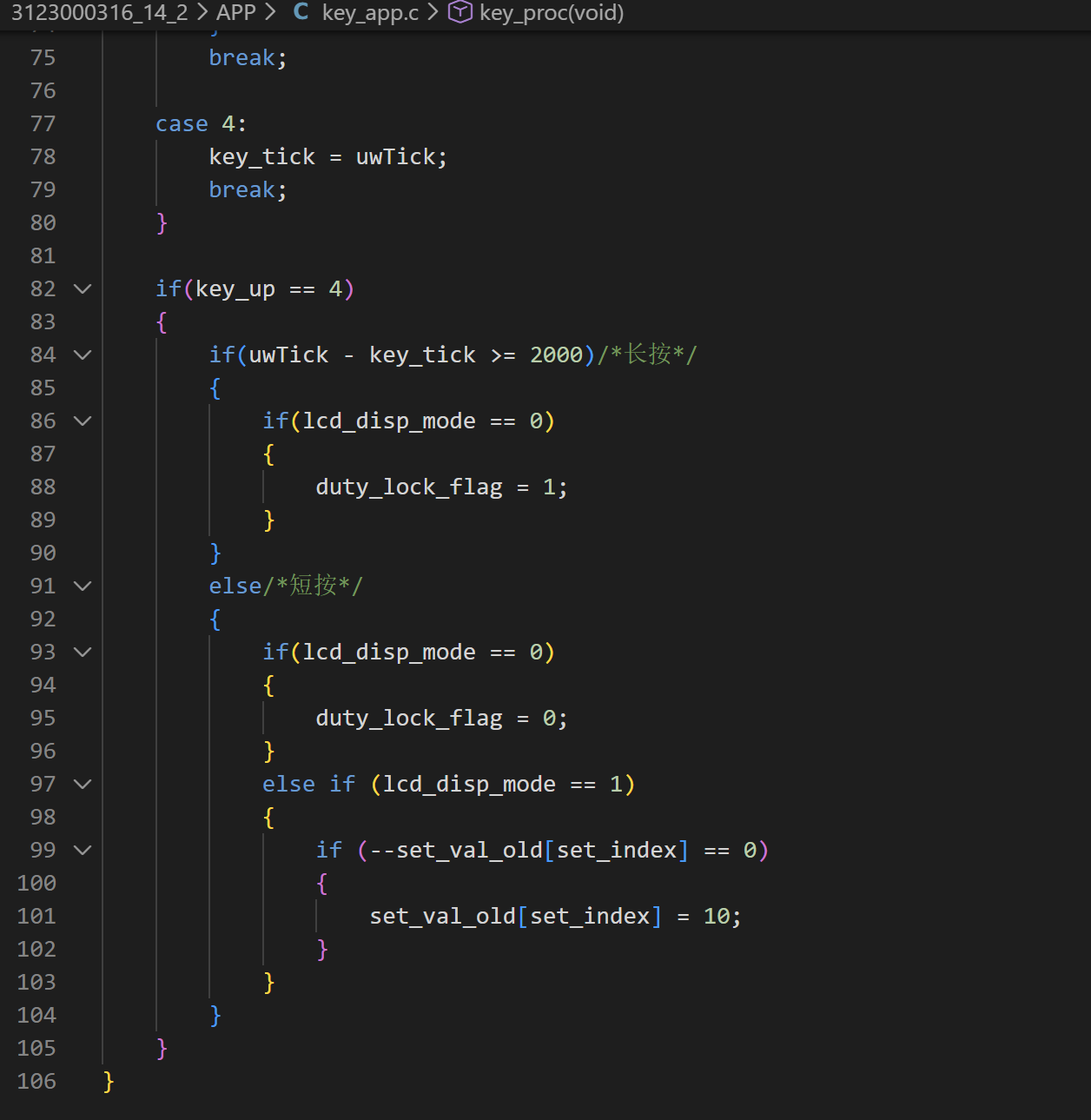Viewport: 1091px width, 1120px height.
Task: Click uwTick on line 78
Action: click(x=396, y=156)
